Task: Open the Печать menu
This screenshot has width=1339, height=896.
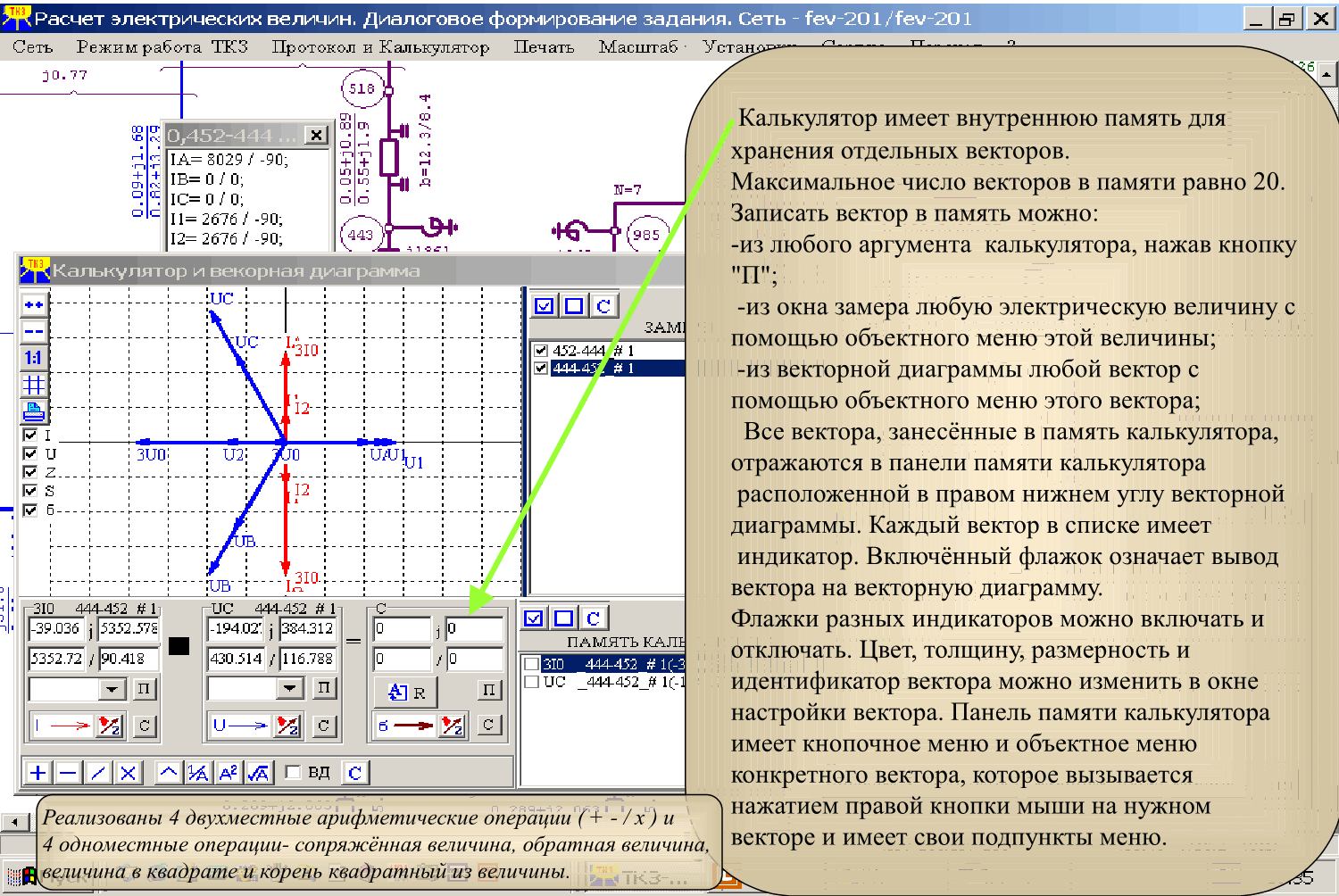Action: (543, 47)
